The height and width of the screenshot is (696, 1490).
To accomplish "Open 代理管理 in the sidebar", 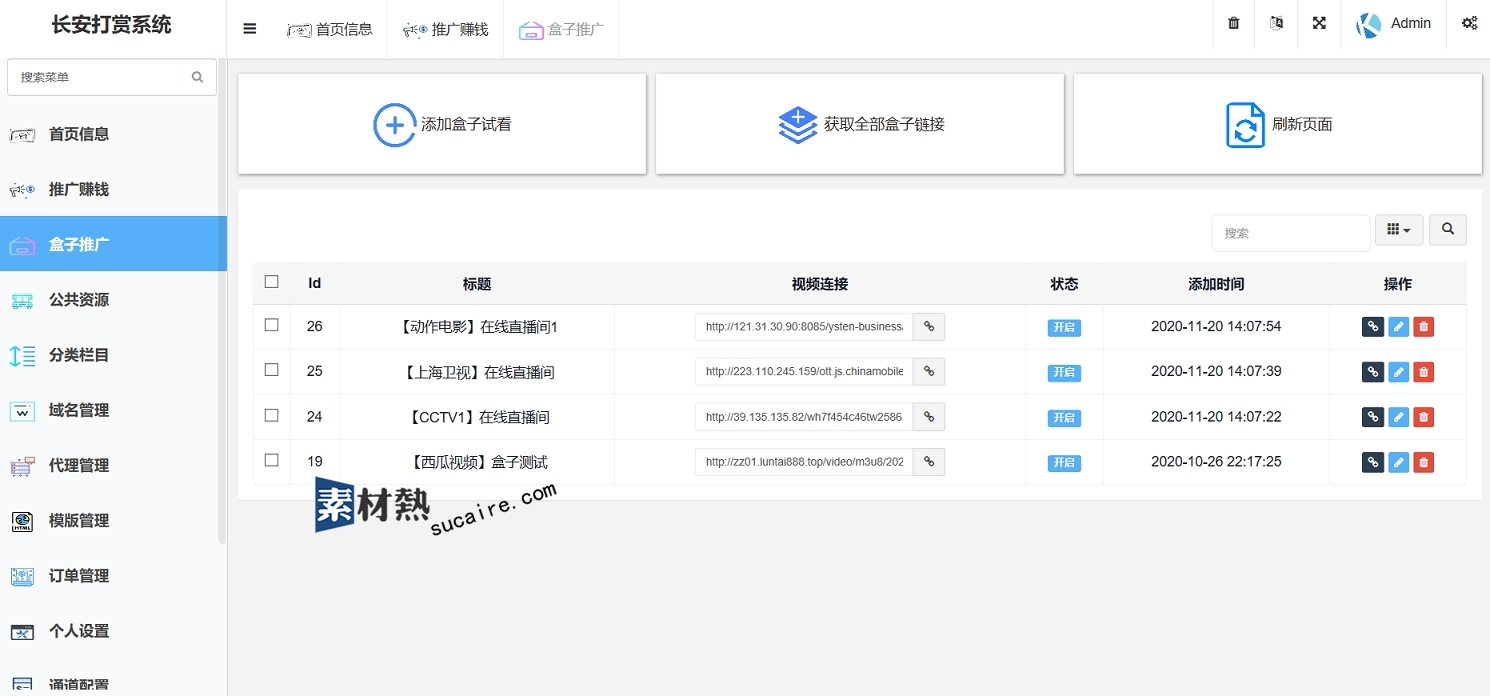I will tap(113, 465).
